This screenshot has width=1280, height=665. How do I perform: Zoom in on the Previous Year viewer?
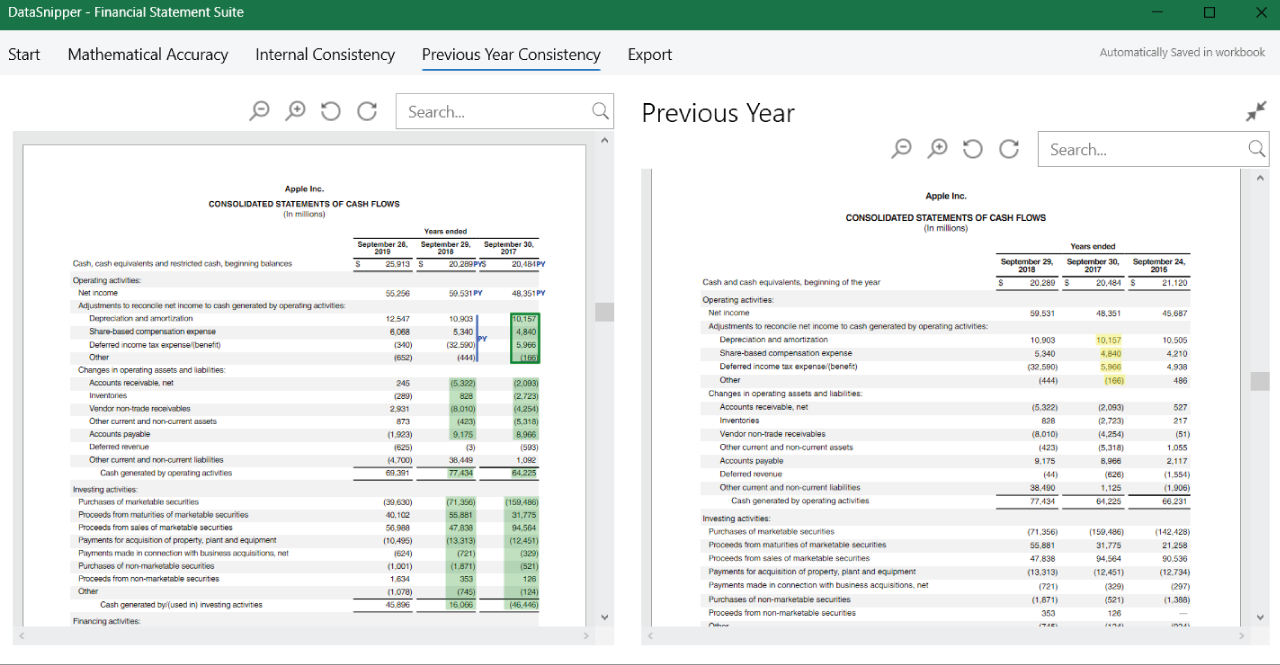(x=937, y=148)
